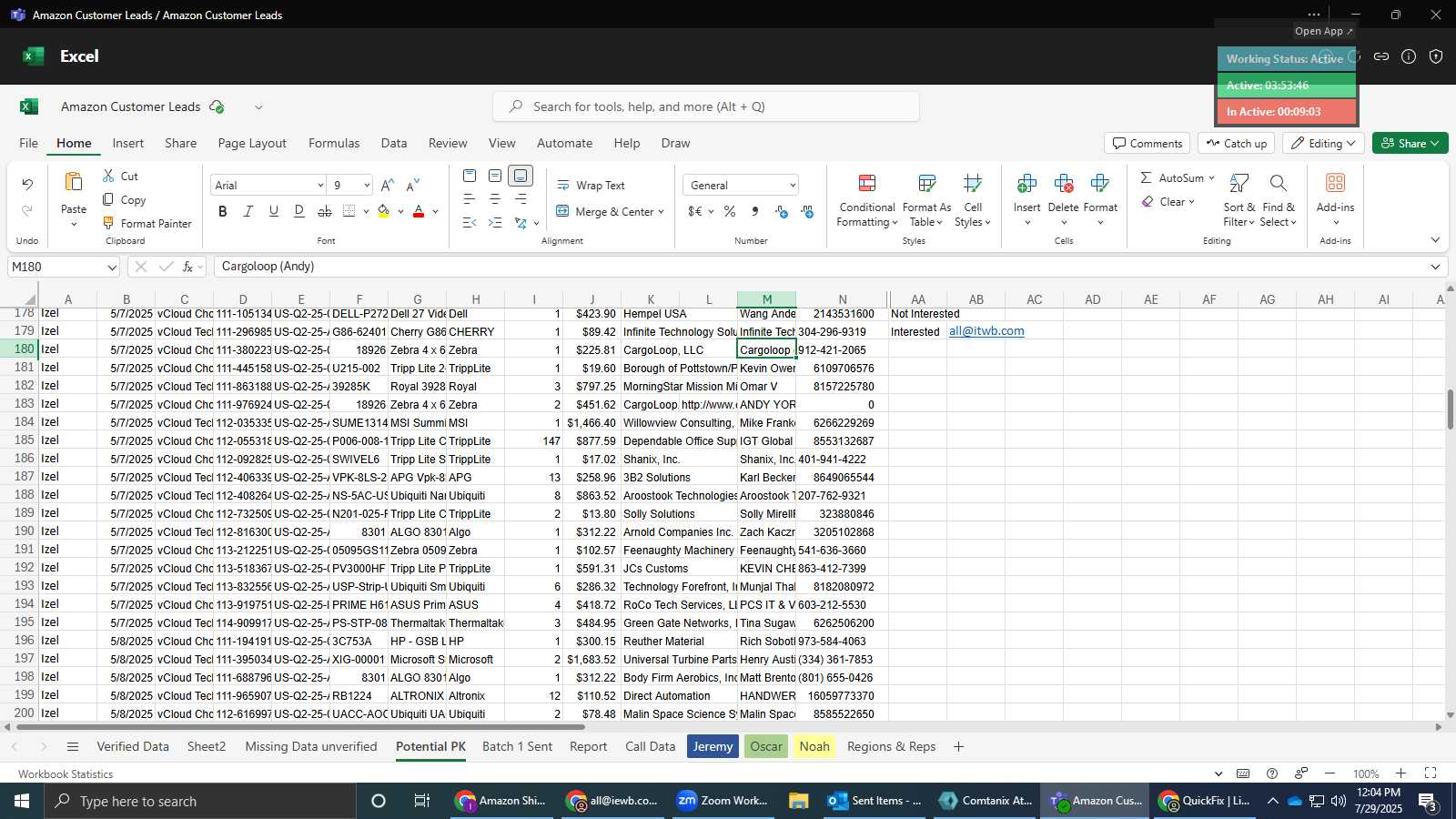Click the Windows Start button
The height and width of the screenshot is (819, 1456).
click(22, 801)
